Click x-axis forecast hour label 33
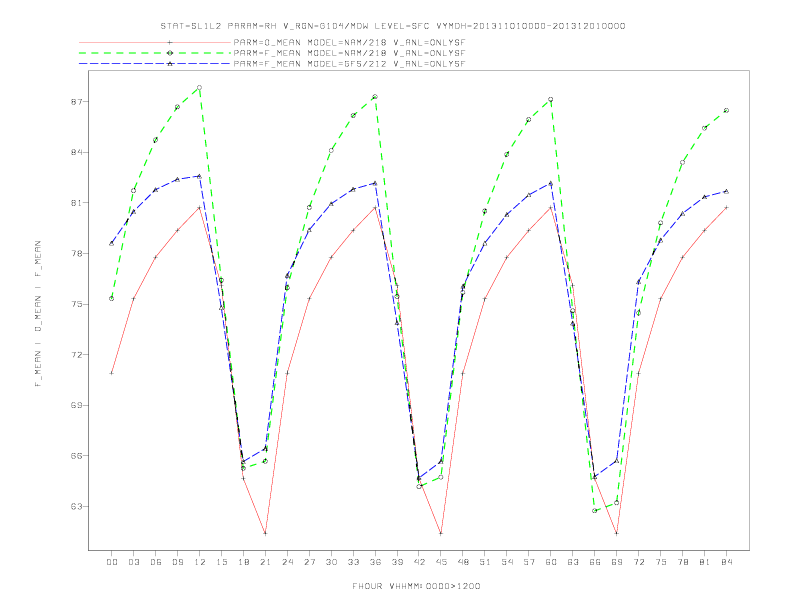 pos(353,562)
